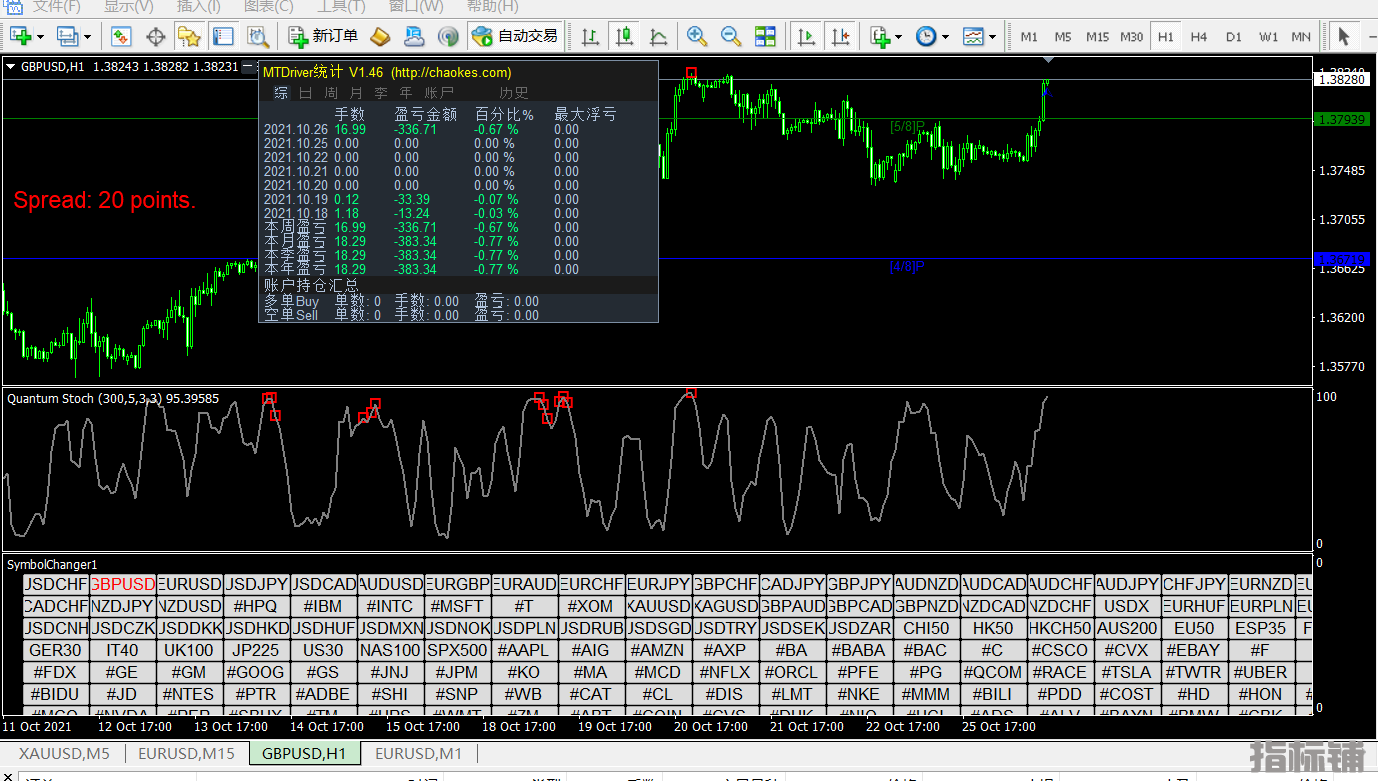Toggle the chart auto-scroll button
This screenshot has width=1378, height=781.
(x=806, y=37)
